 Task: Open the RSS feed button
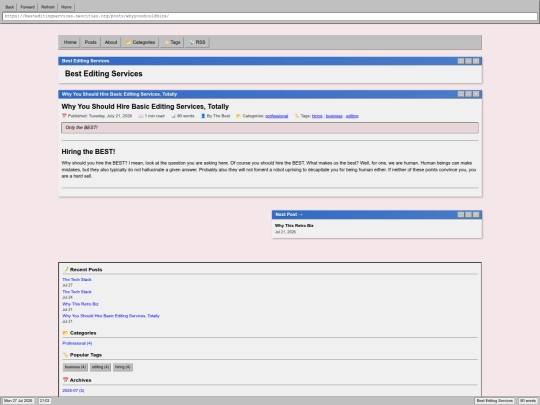tap(197, 42)
